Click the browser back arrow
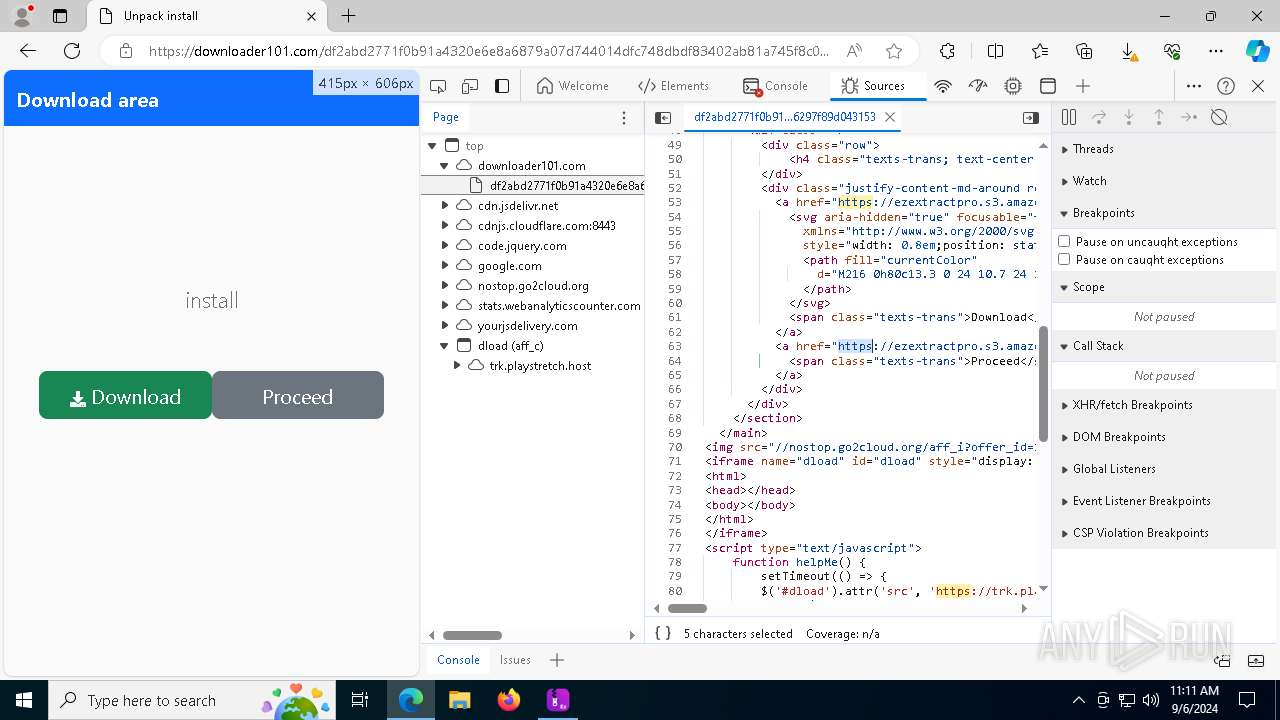The height and width of the screenshot is (720, 1280). coord(28,51)
